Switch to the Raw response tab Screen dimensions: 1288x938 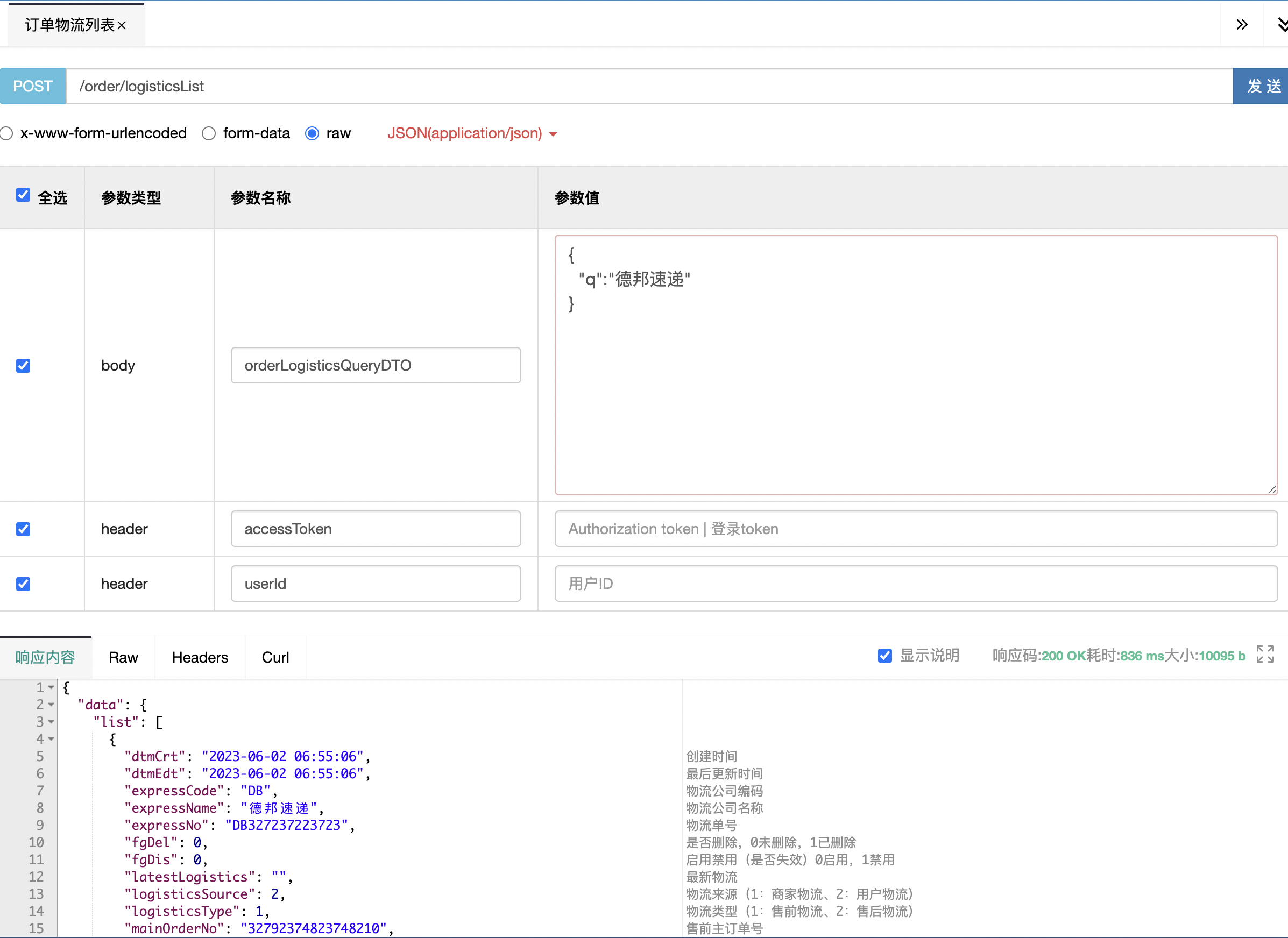point(123,657)
